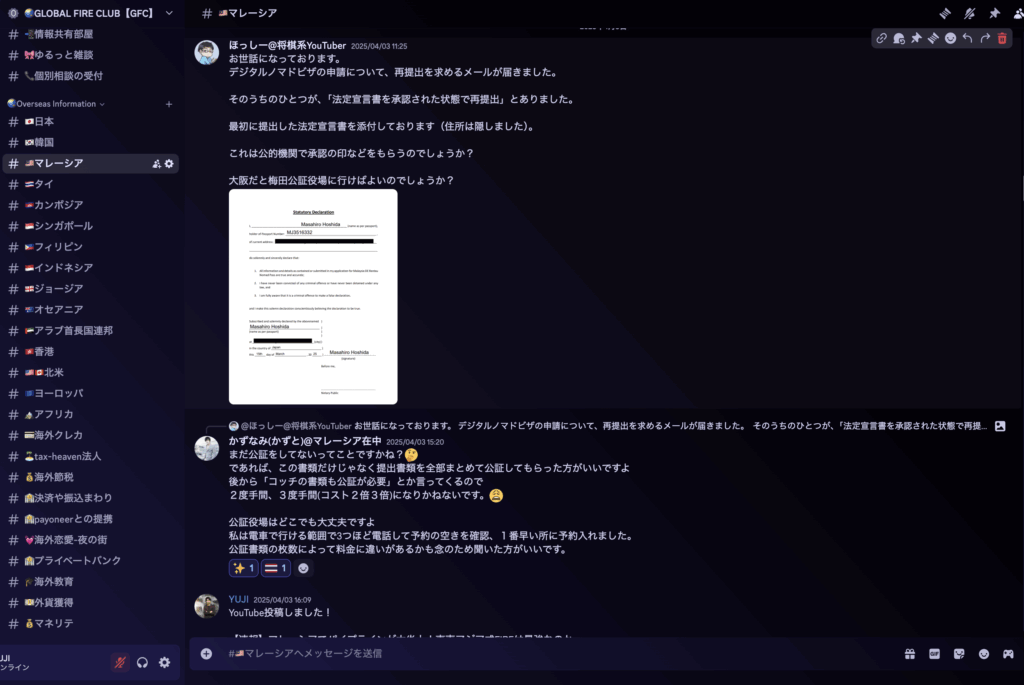The image size is (1024, 685).
Task: Send a gift with the gift box icon
Action: point(910,654)
